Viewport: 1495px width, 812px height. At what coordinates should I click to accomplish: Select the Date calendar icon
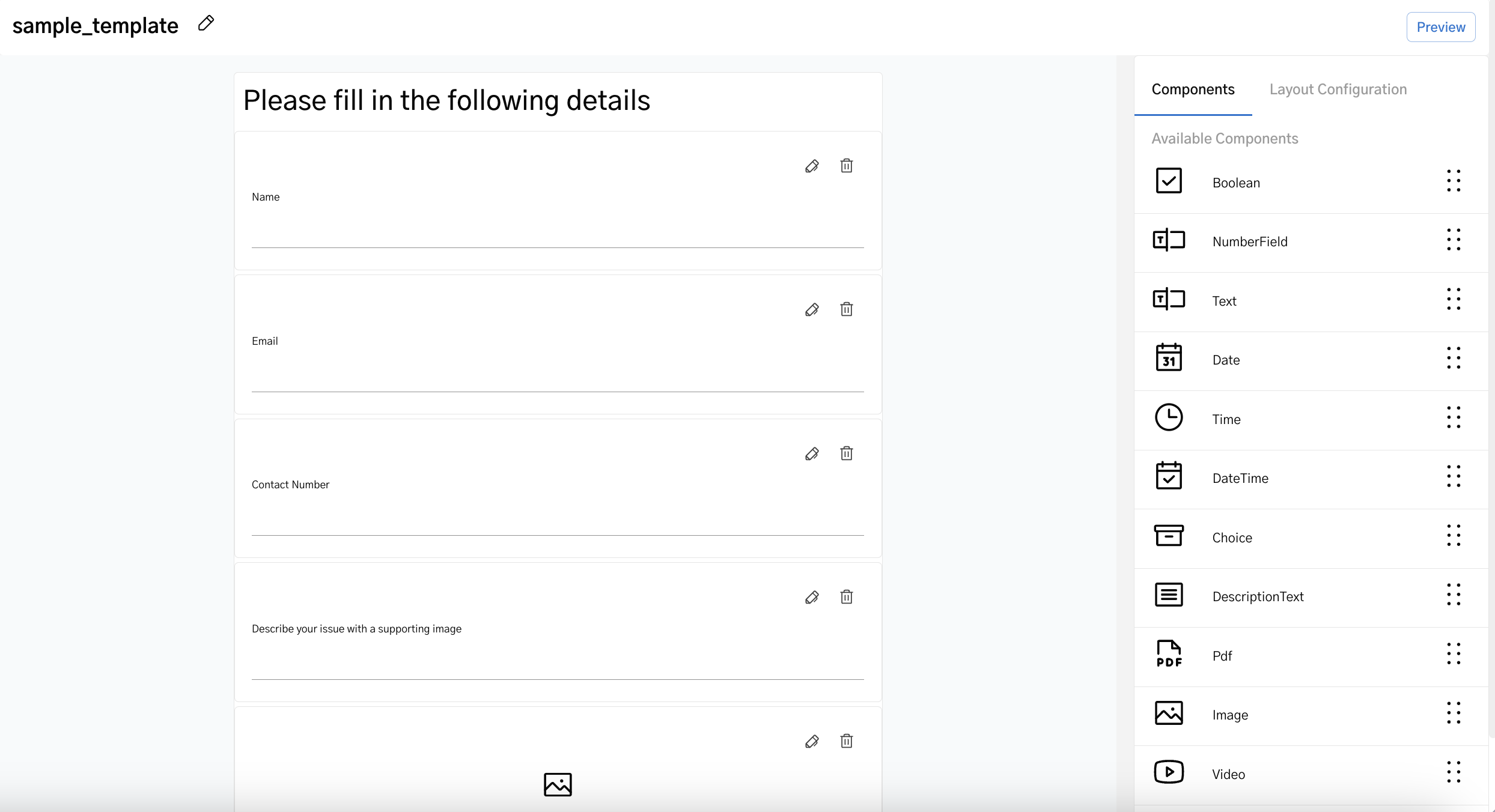pos(1169,357)
